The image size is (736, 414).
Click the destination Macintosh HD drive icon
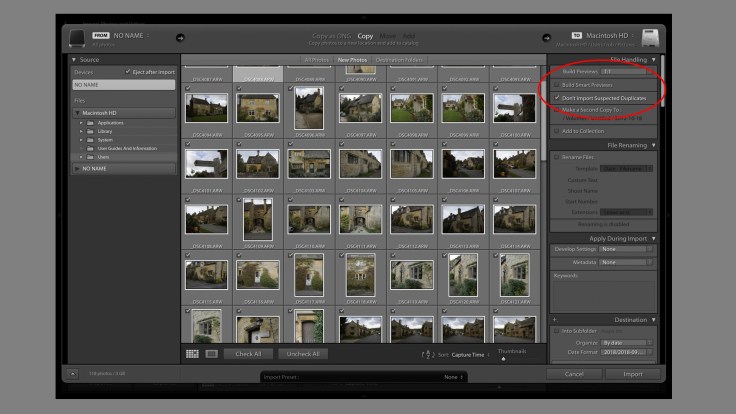tap(650, 37)
